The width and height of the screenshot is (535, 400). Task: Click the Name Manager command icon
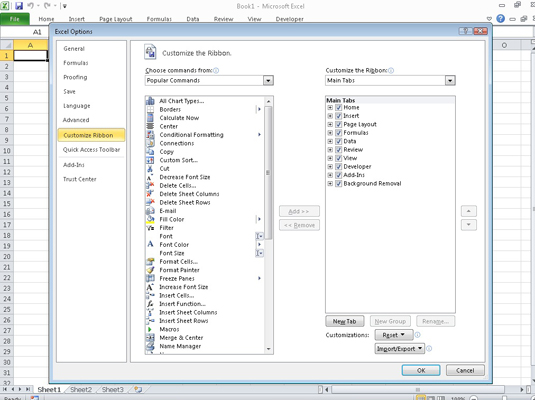coord(150,346)
